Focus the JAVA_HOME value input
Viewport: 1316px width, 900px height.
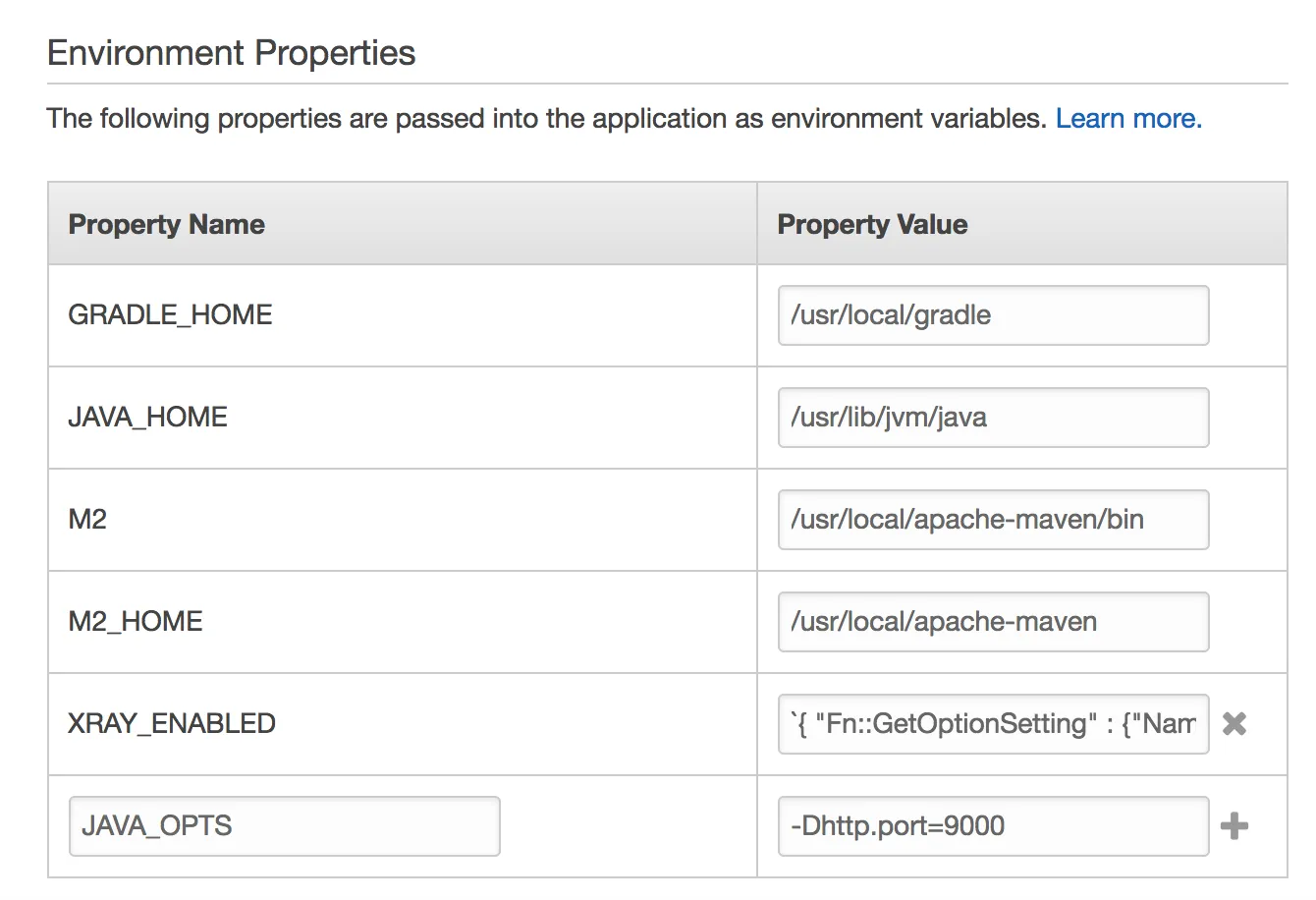coord(993,418)
